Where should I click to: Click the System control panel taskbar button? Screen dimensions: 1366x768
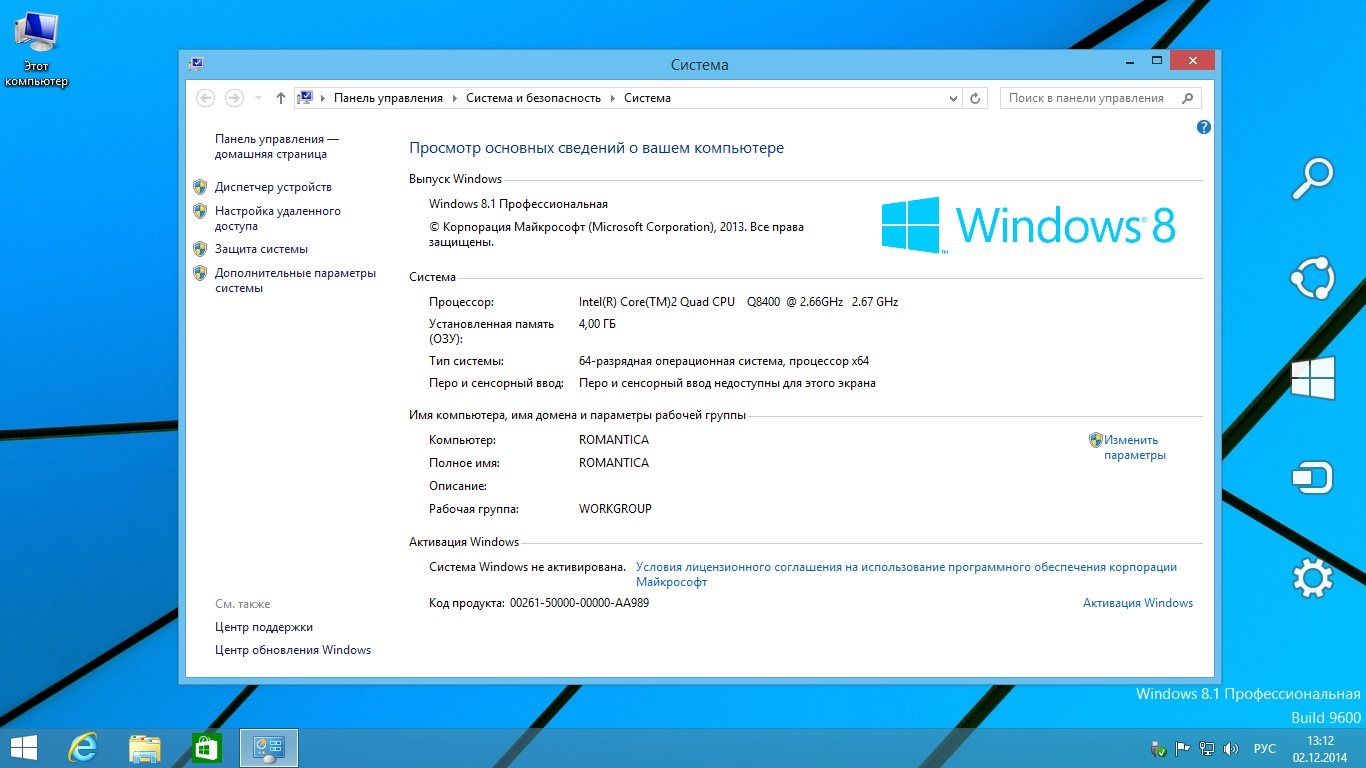tap(268, 747)
